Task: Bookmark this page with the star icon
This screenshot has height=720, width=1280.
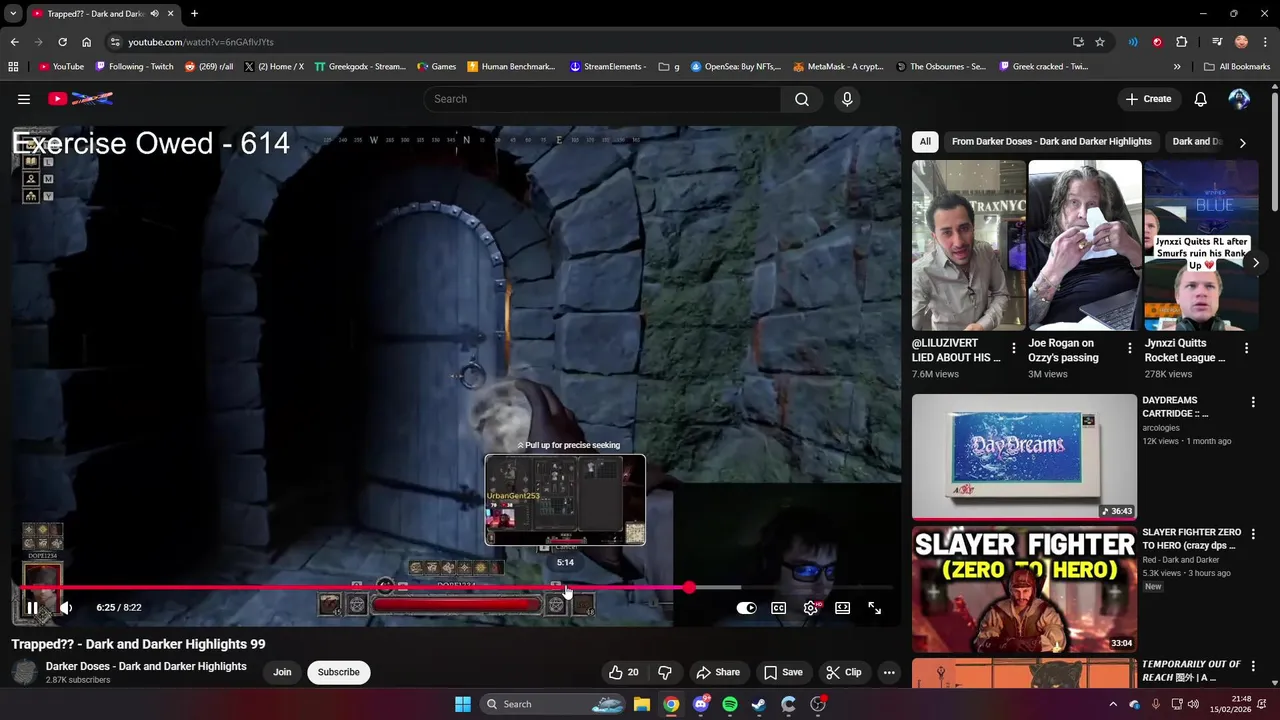Action: click(x=1100, y=42)
